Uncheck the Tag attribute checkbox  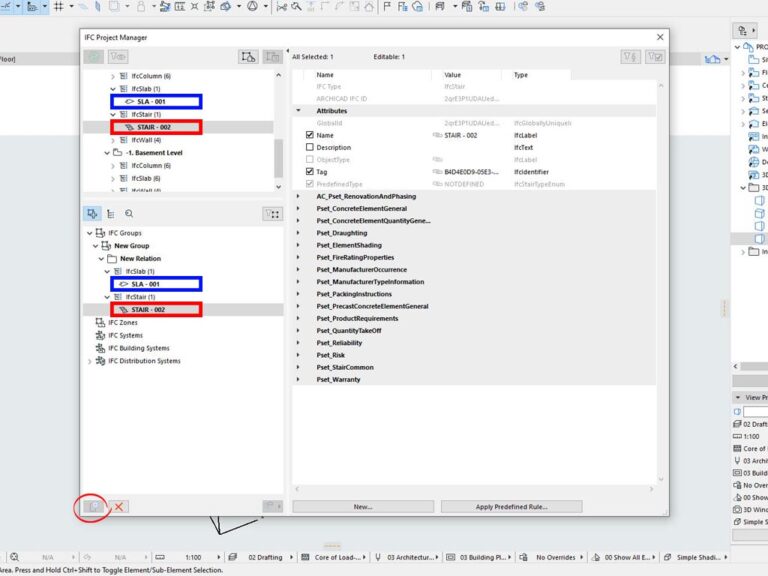[310, 171]
